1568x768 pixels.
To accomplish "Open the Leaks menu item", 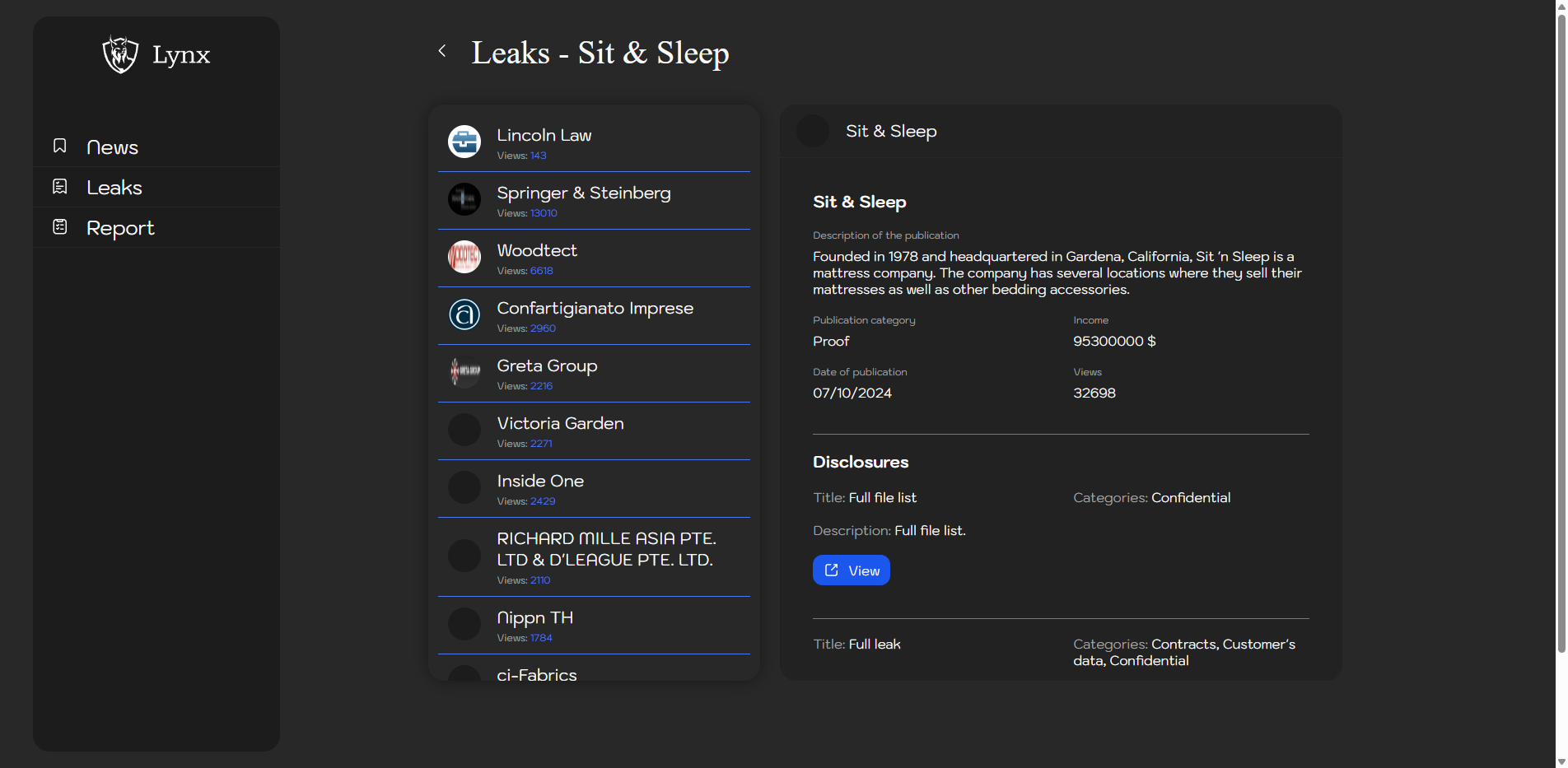I will (x=114, y=188).
